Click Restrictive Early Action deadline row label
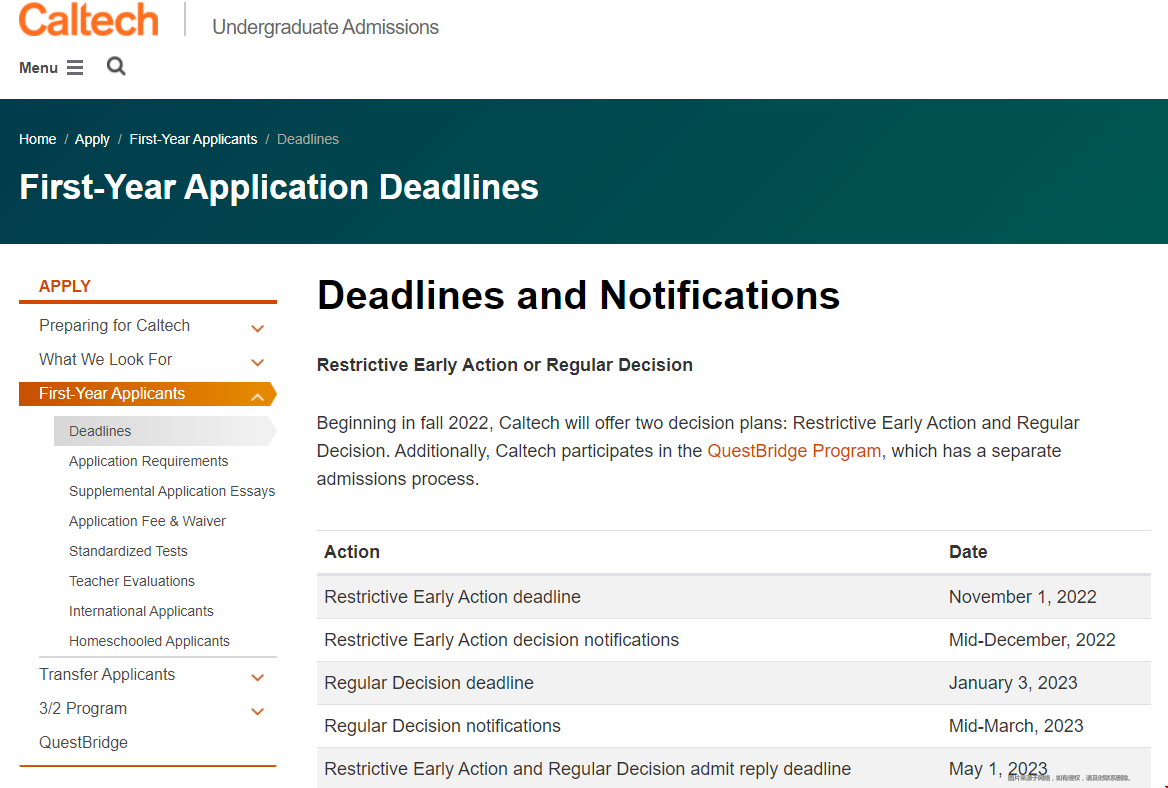 pos(452,597)
